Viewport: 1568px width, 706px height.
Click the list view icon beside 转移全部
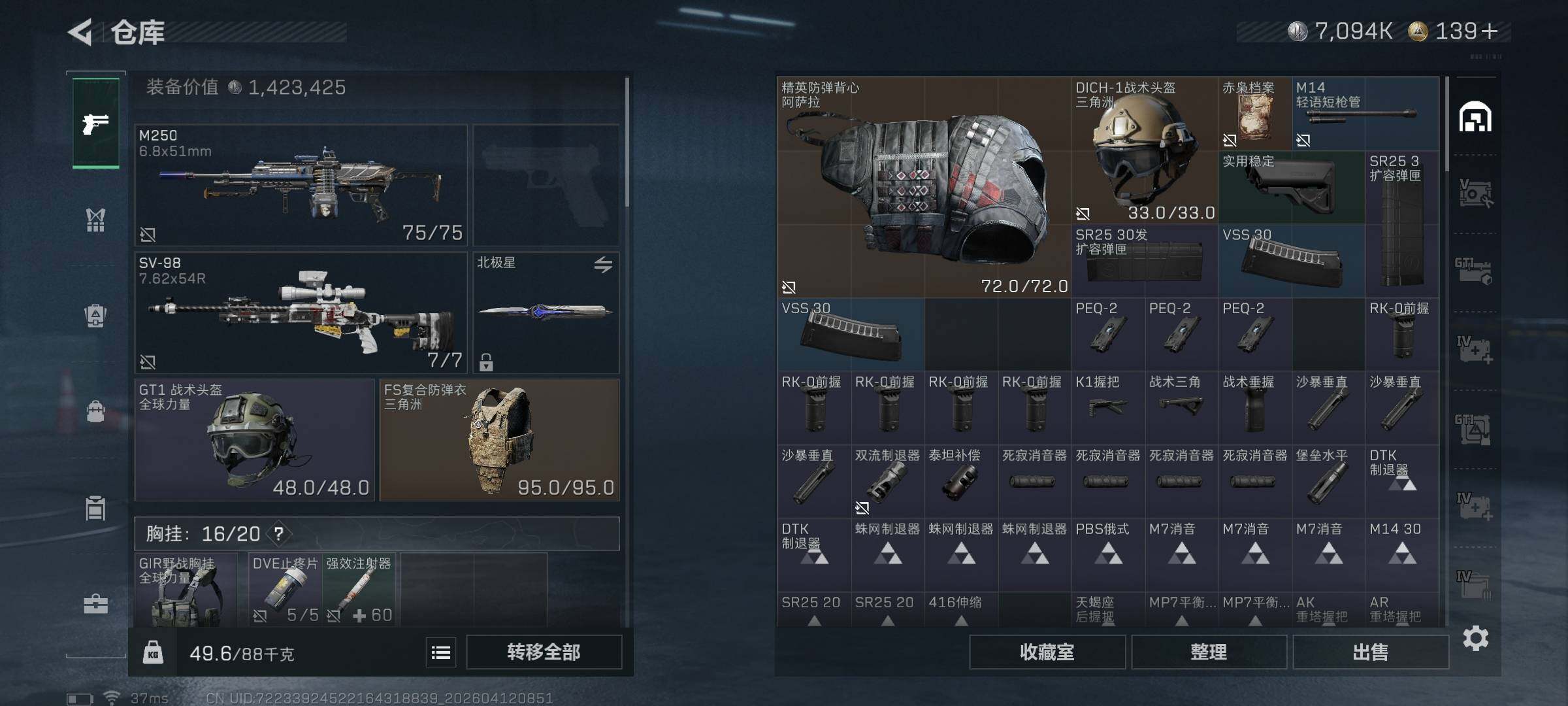click(441, 652)
